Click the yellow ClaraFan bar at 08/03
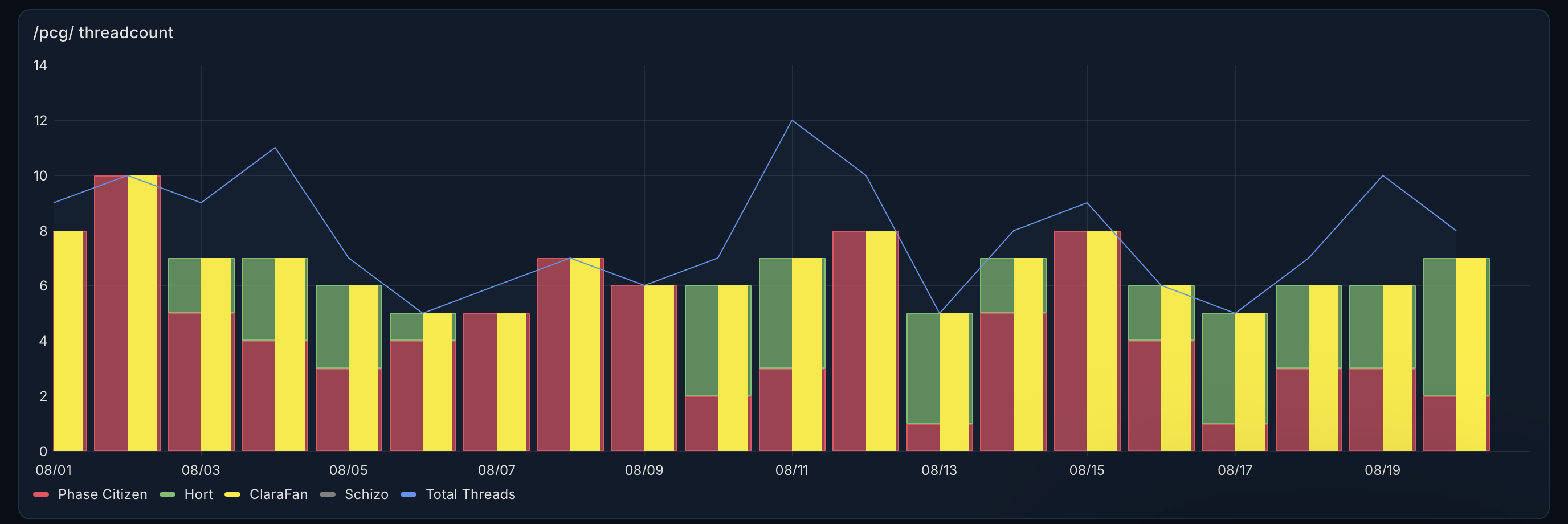The image size is (1568, 524). 216,355
